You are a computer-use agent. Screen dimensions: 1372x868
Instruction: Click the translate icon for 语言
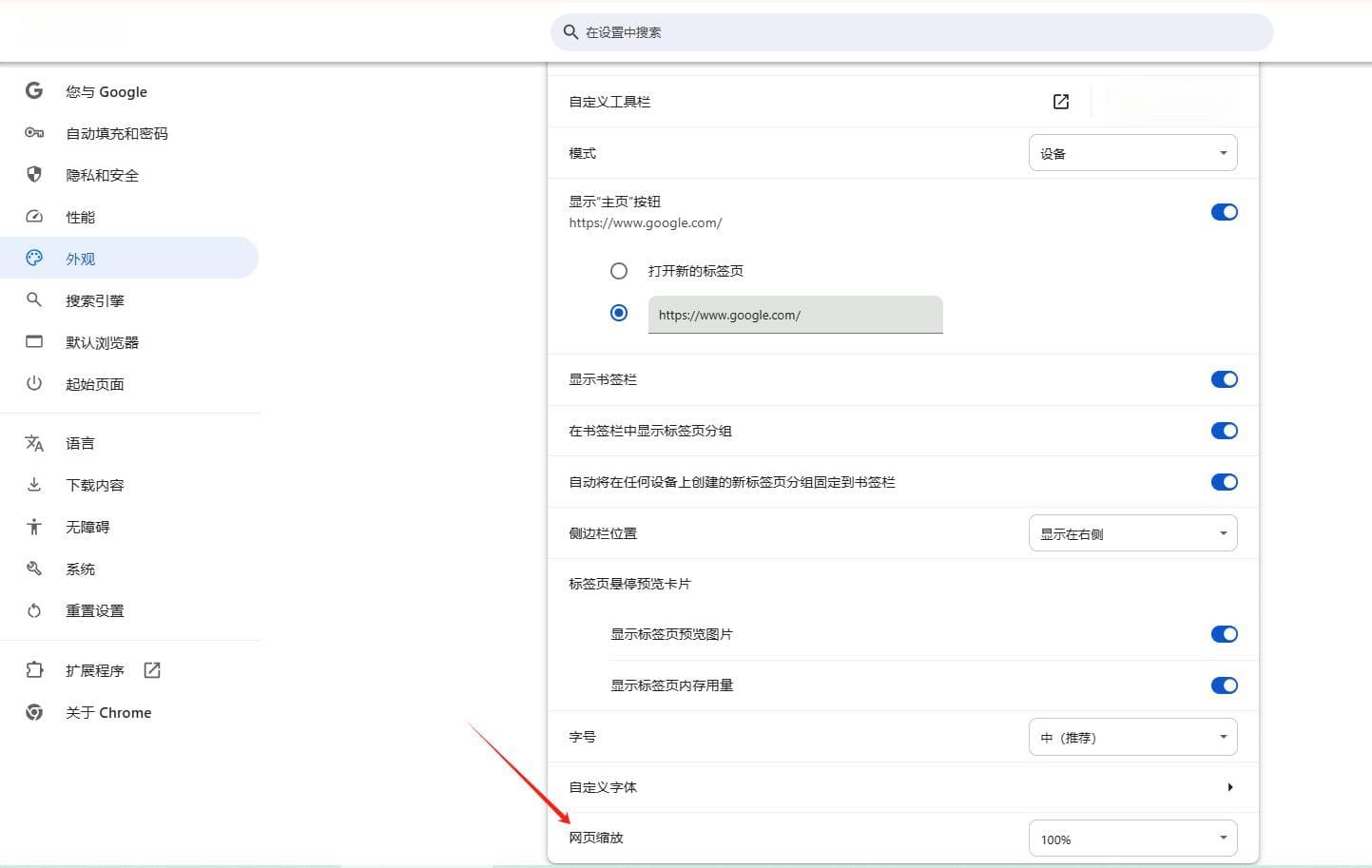pyautogui.click(x=34, y=443)
